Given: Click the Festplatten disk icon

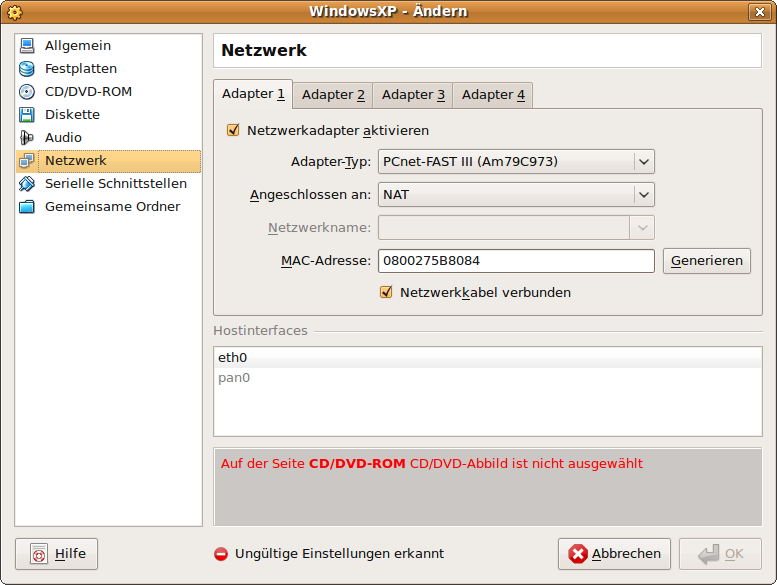Looking at the screenshot, I should [x=27, y=69].
